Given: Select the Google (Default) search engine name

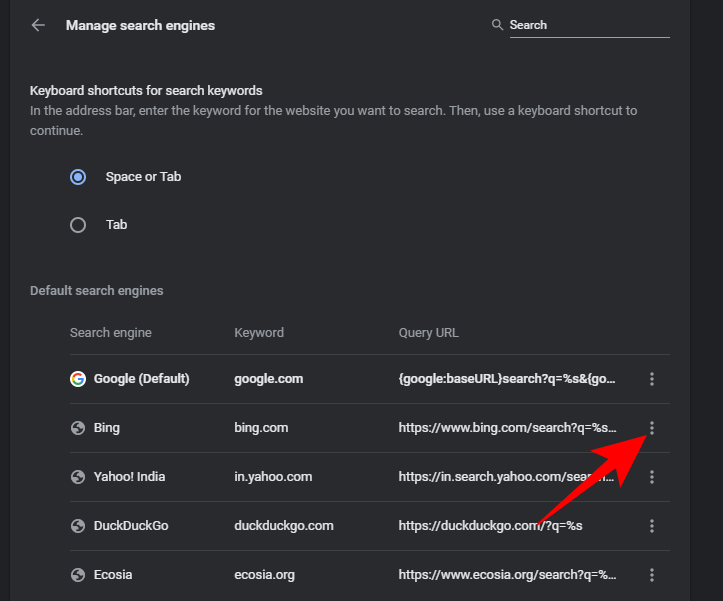Looking at the screenshot, I should pyautogui.click(x=141, y=379).
